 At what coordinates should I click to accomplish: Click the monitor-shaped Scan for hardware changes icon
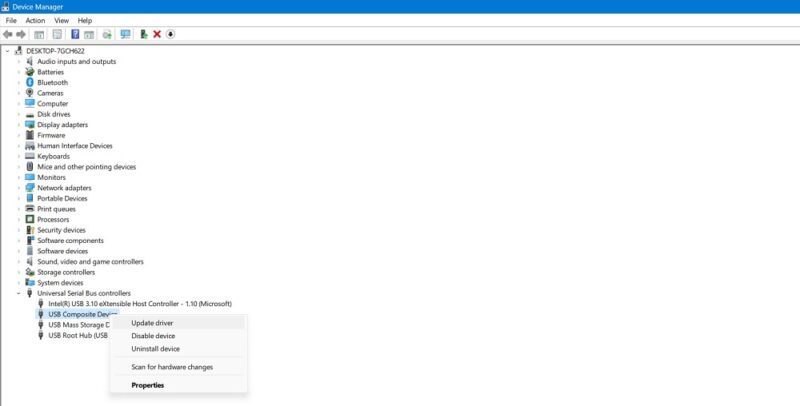point(125,34)
